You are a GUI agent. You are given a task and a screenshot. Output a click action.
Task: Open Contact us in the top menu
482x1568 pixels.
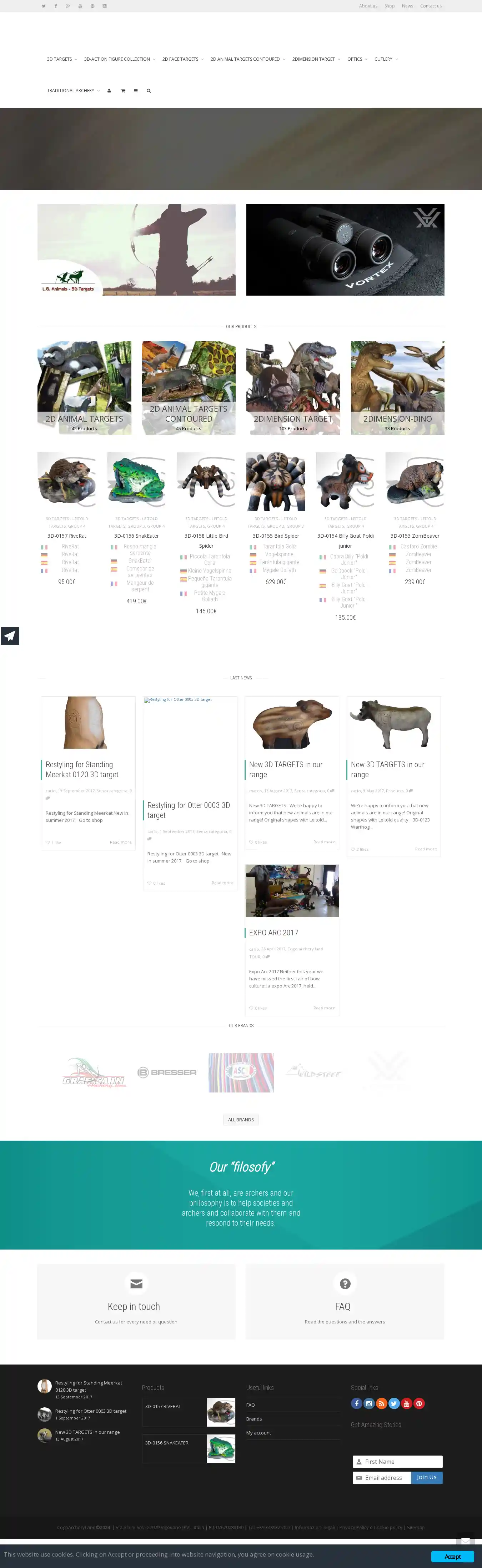click(x=430, y=6)
